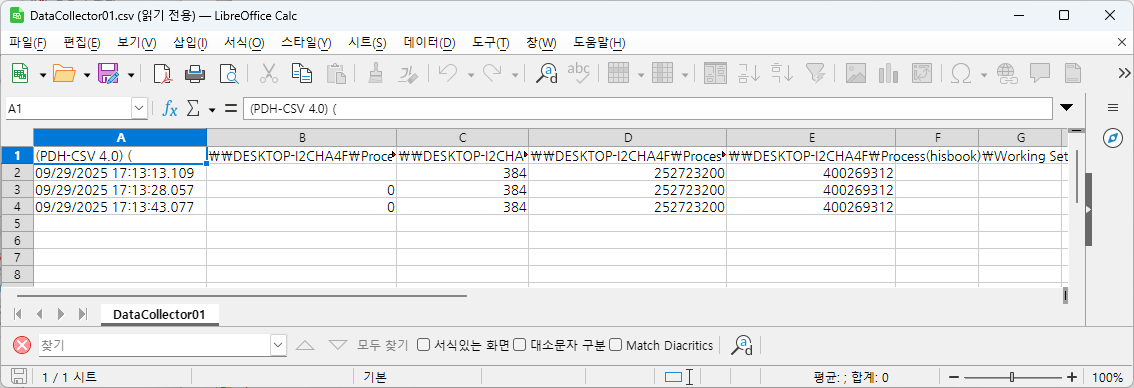Click the Redo arrow icon
The width and height of the screenshot is (1134, 388).
[493, 73]
